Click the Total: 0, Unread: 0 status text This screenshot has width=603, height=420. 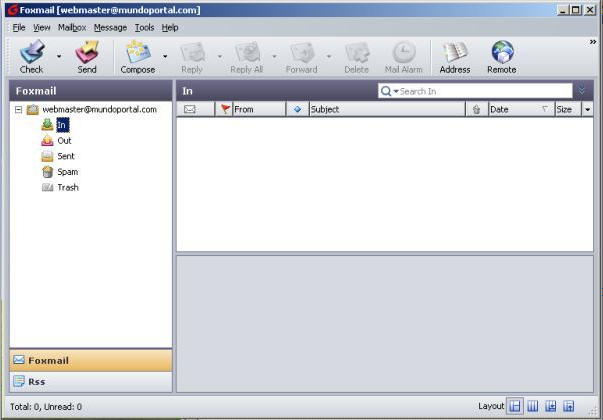click(x=46, y=407)
